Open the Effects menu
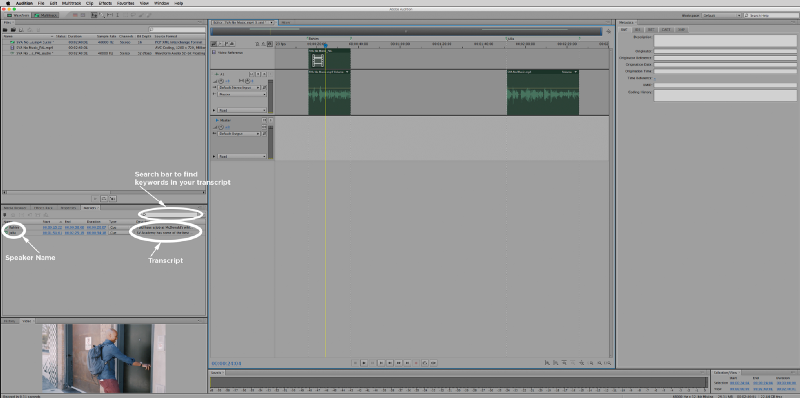The image size is (800, 398). pyautogui.click(x=105, y=3)
